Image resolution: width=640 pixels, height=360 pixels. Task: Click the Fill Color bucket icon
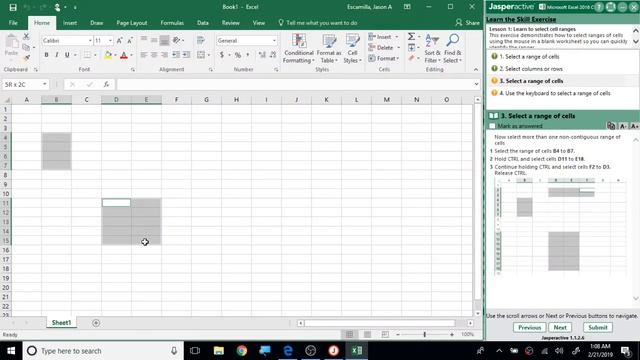108,55
